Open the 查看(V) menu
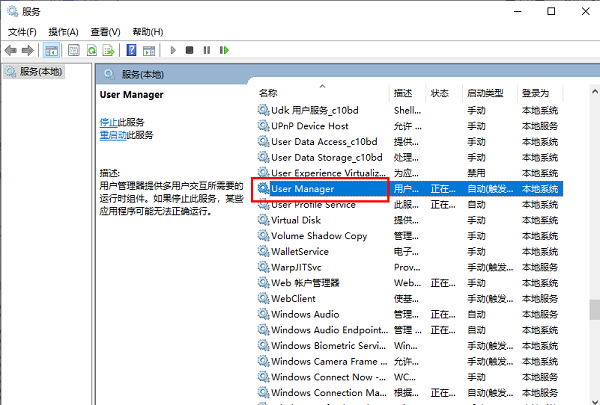Viewport: 600px width, 405px height. click(x=108, y=31)
